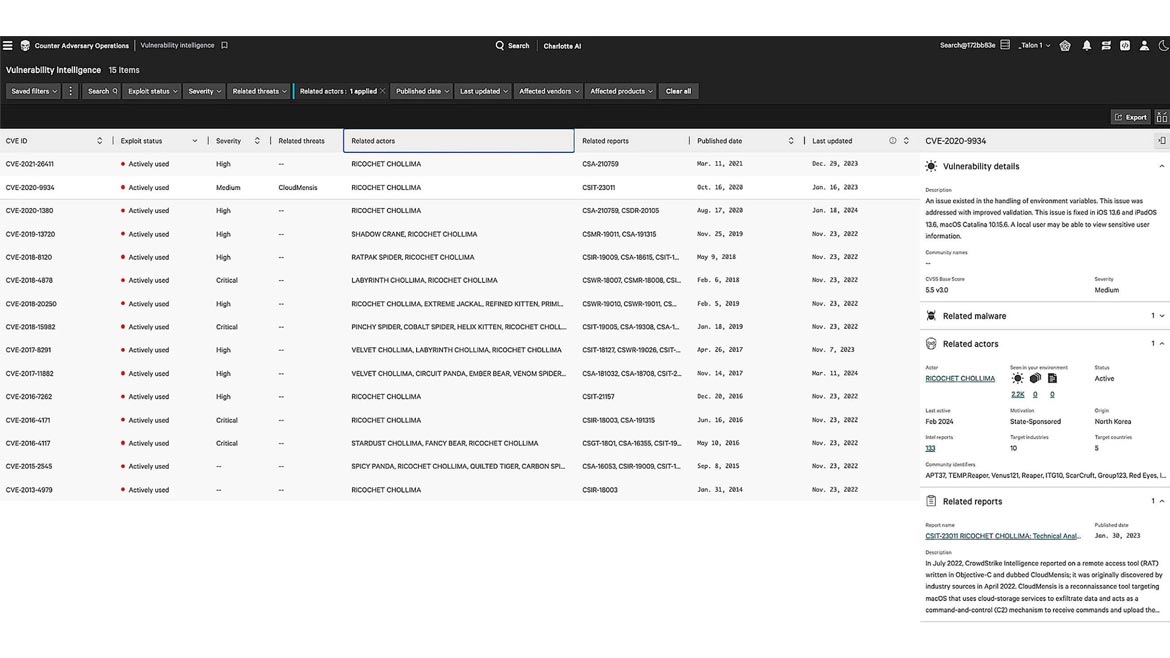This screenshot has height=658, width=1170.
Task: Open Charlotte AI from the top bar
Action: point(562,46)
